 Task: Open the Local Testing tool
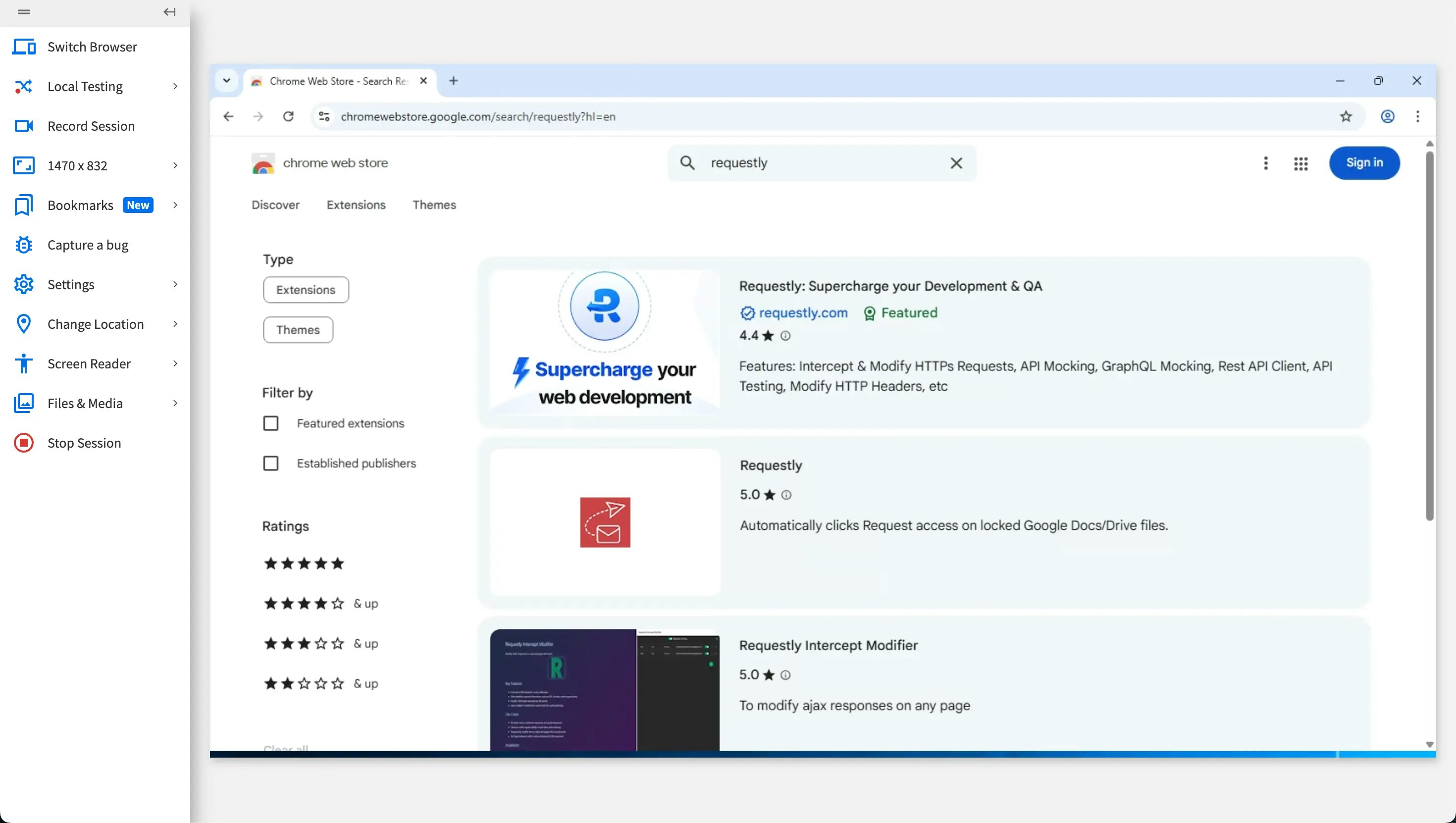click(85, 86)
